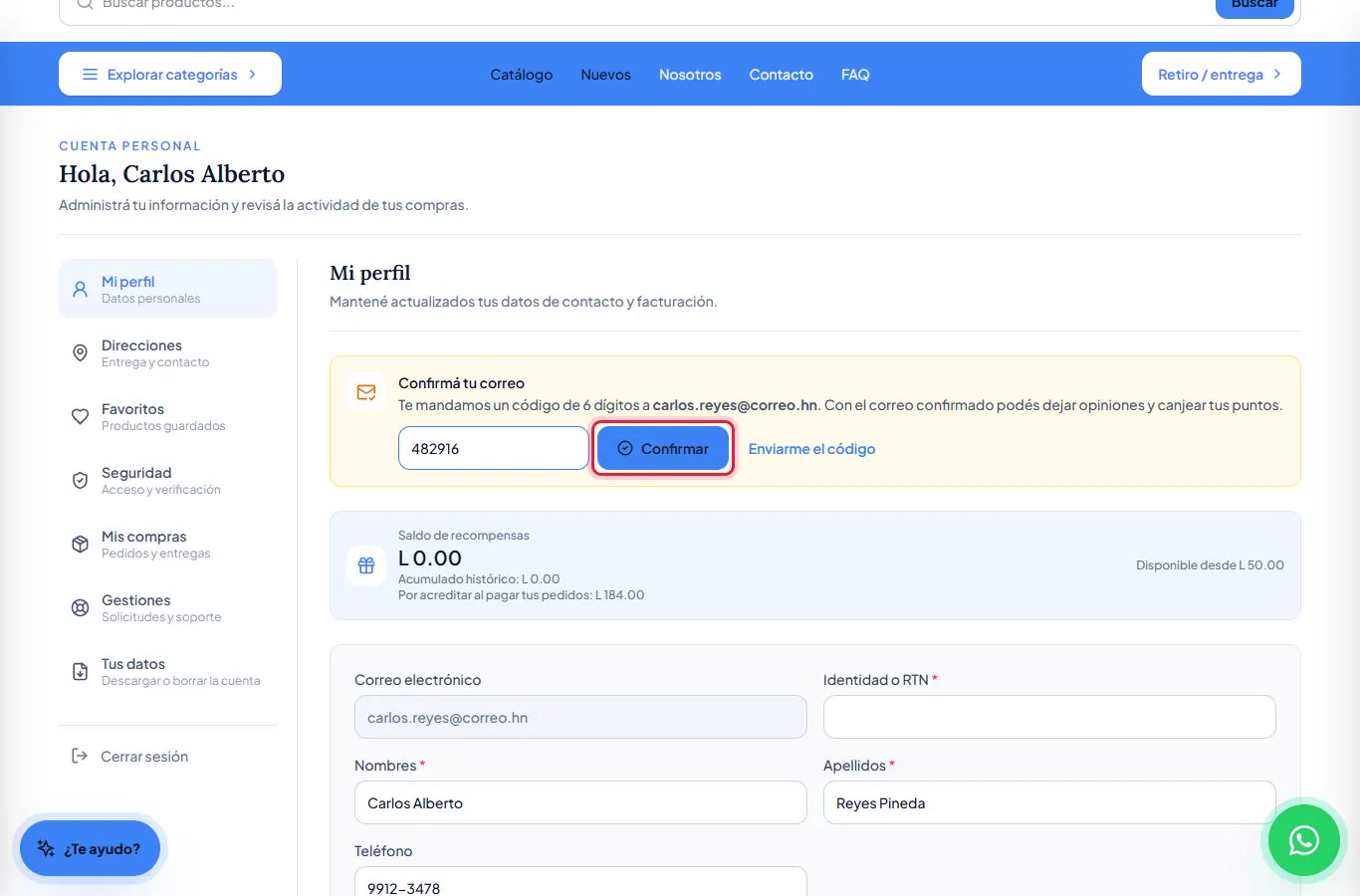Open the FAQ menu link
1360x896 pixels.
tap(855, 75)
